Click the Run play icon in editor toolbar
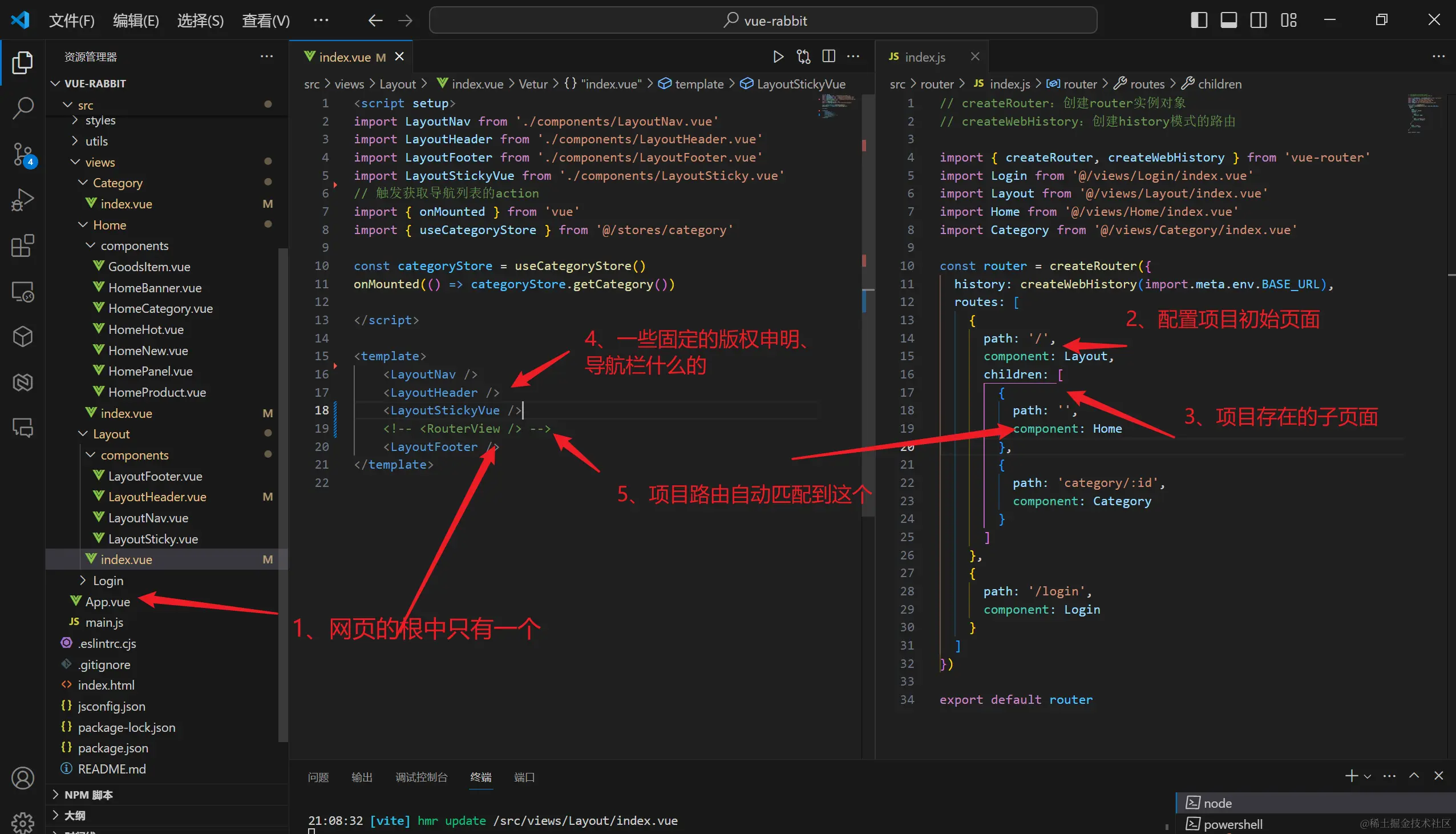This screenshot has height=834, width=1456. click(778, 57)
